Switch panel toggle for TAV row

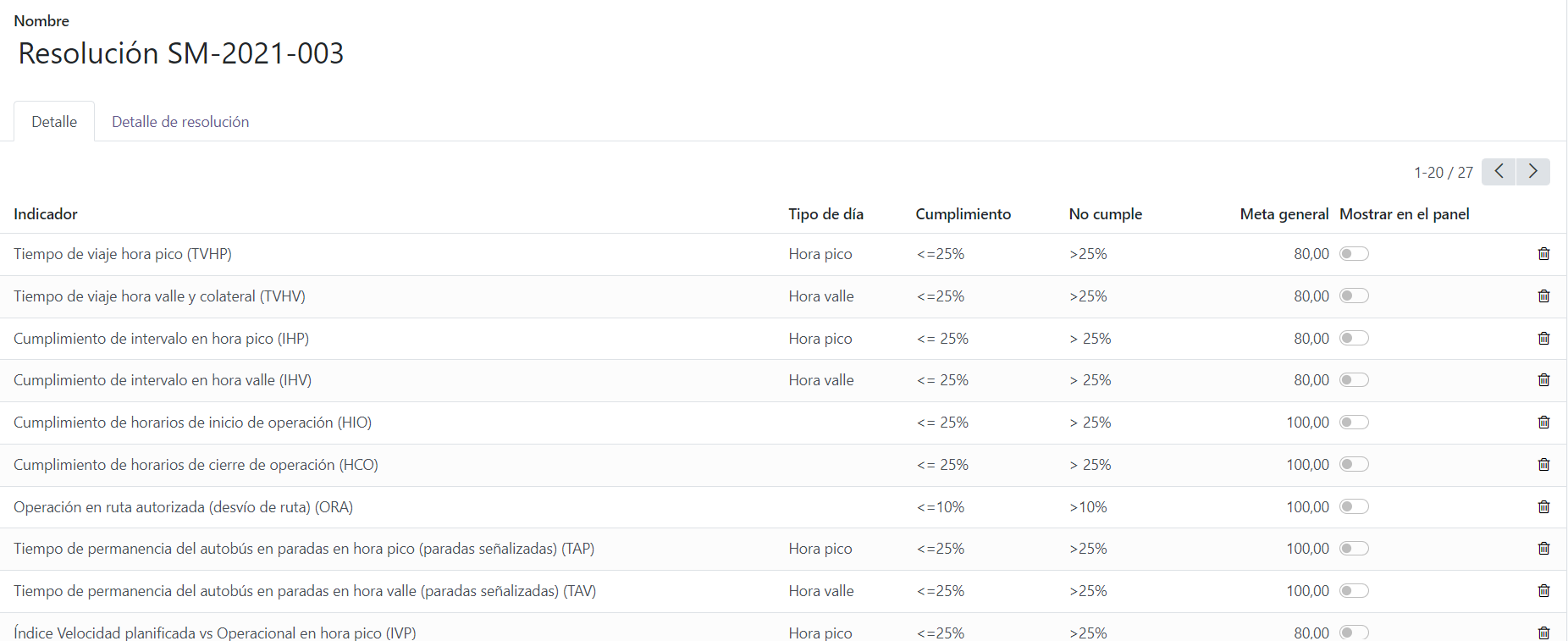coord(1354,591)
